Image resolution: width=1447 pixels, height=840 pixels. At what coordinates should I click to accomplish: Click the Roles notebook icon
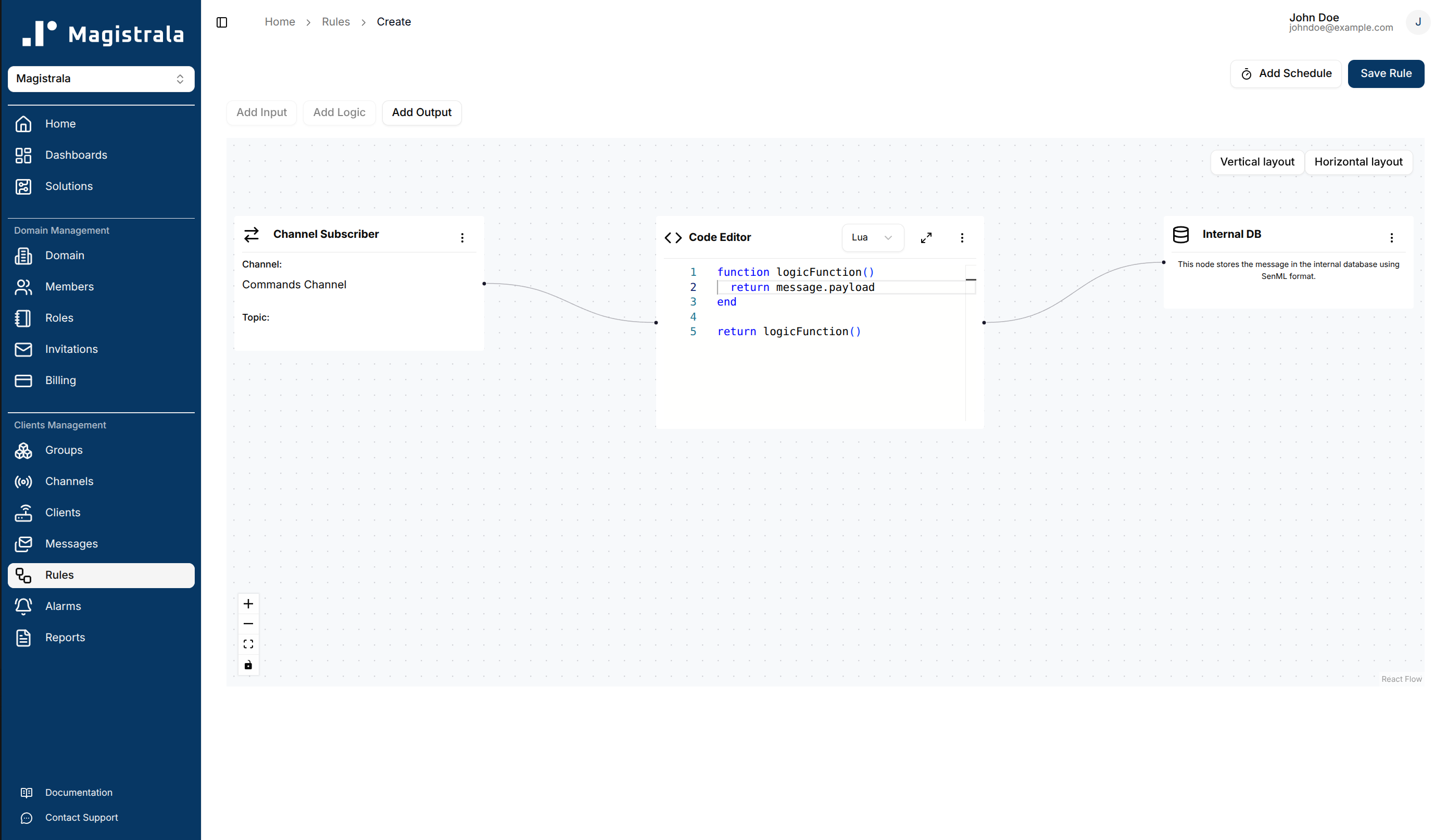pyautogui.click(x=23, y=318)
